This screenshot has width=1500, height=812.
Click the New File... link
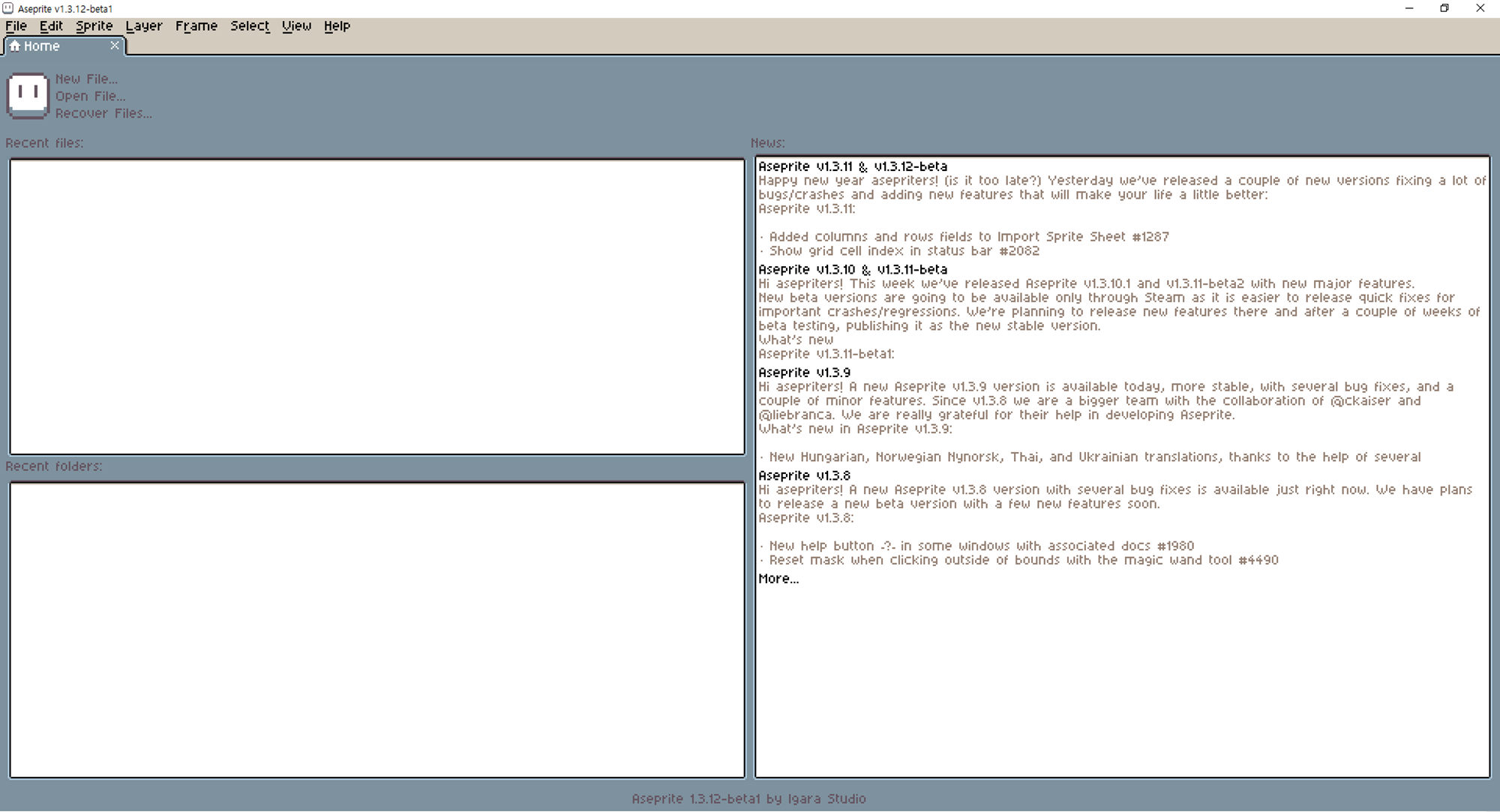coord(86,79)
